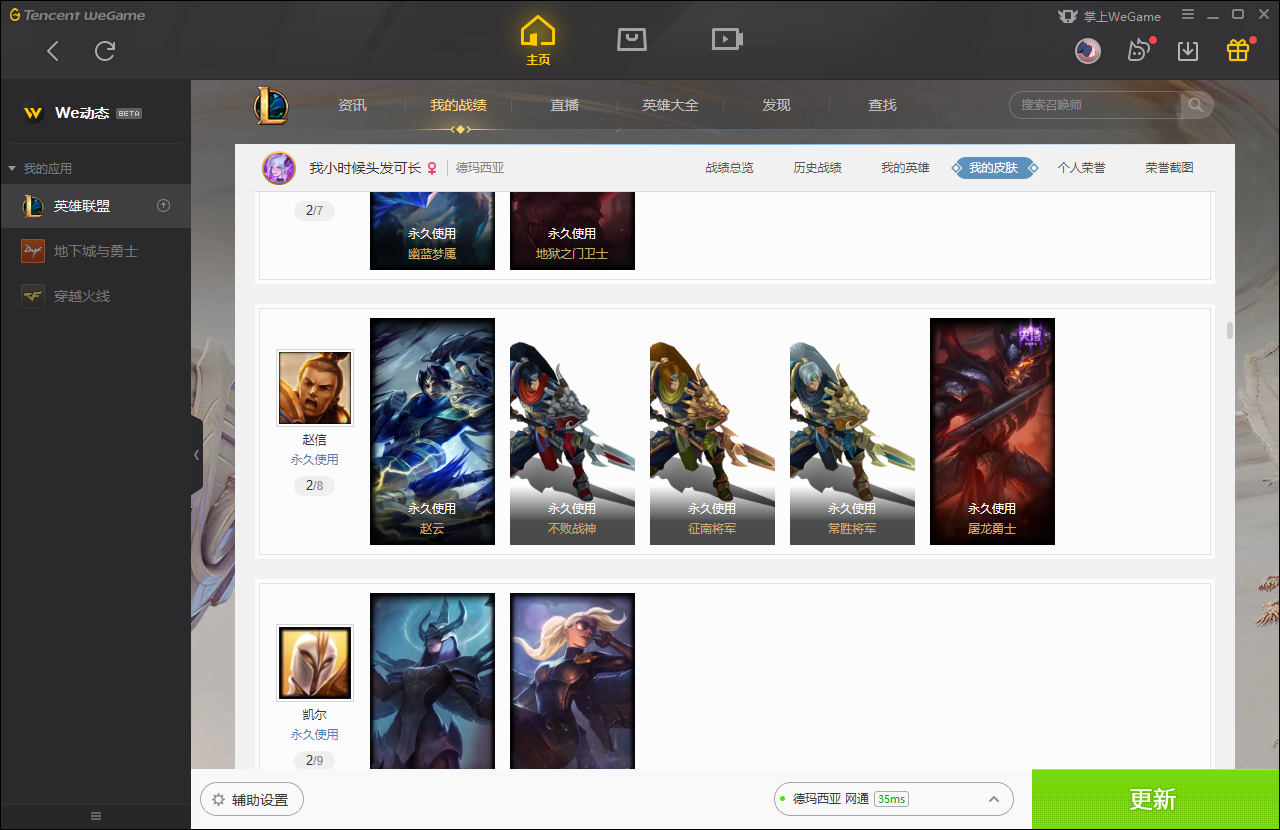Click the update arrow icon beside 英雄联盟
The height and width of the screenshot is (830, 1280).
tap(164, 206)
